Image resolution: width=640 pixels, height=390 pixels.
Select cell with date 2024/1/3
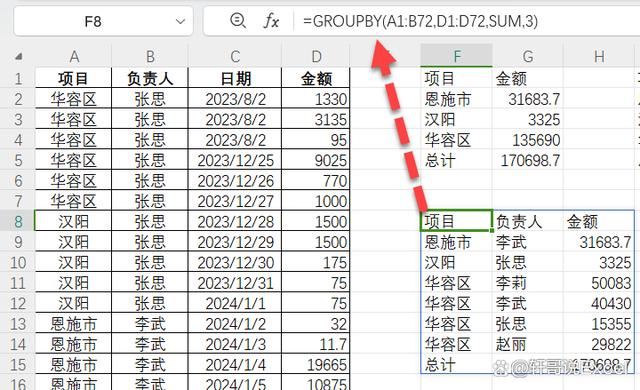coord(235,344)
